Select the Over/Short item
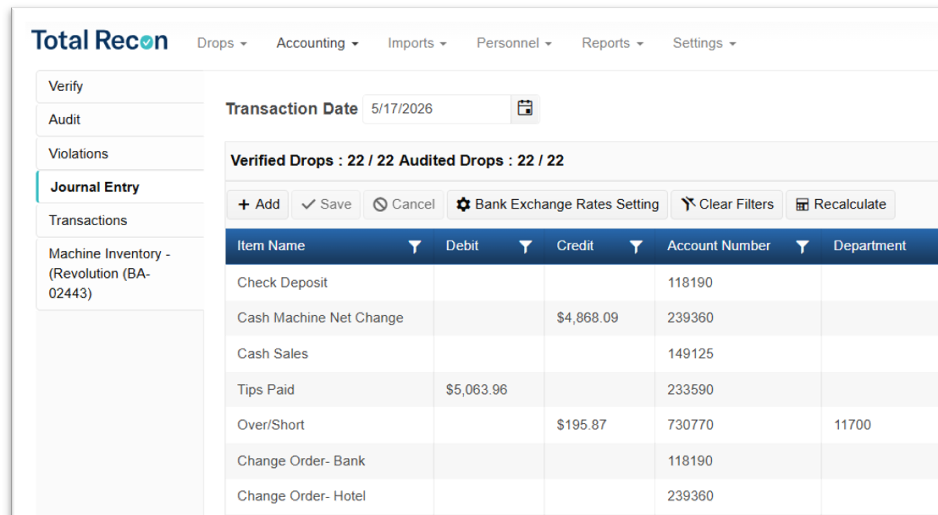The image size is (938, 515). 270,425
